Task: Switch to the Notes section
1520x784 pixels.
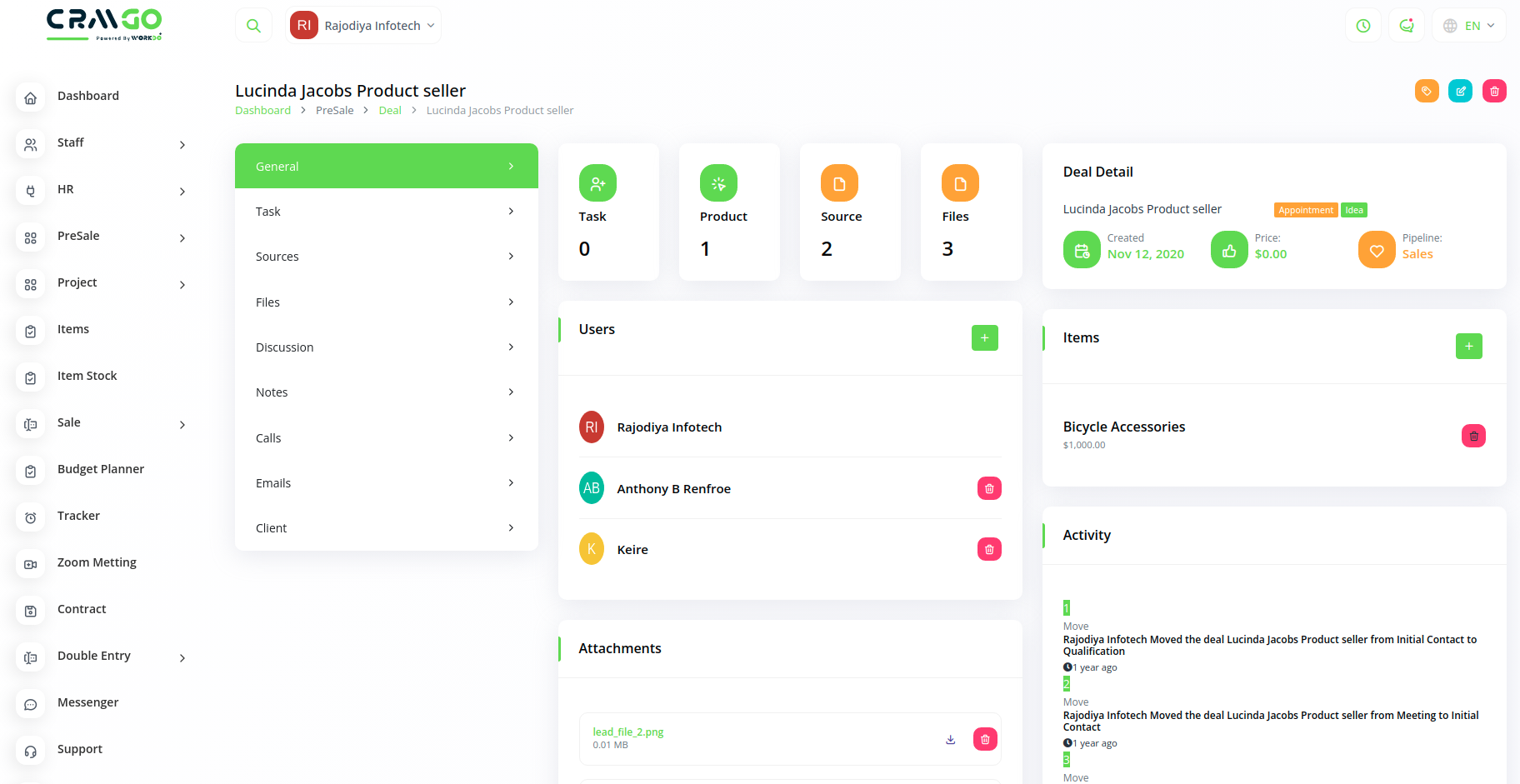Action: pos(387,392)
